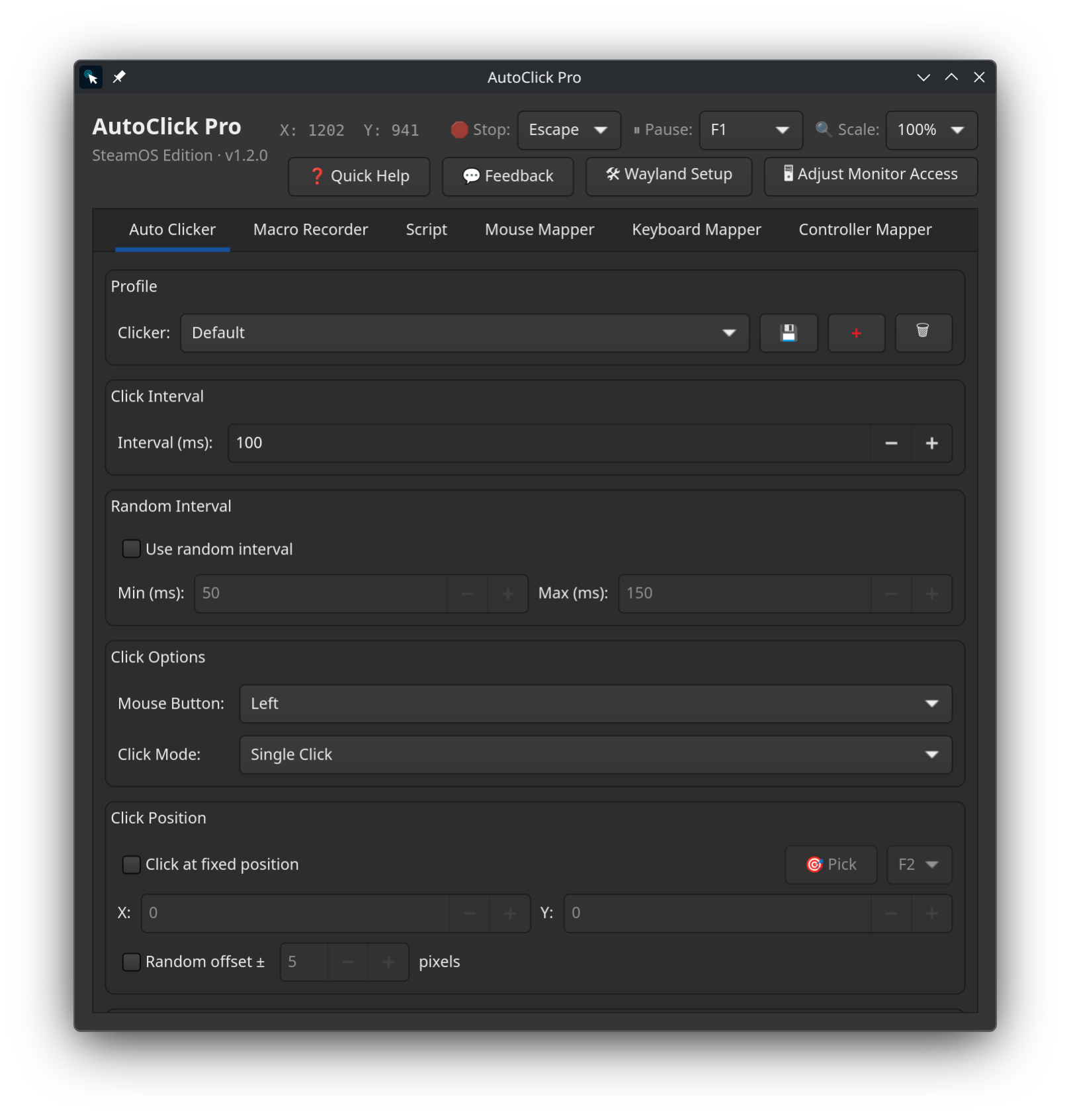
Task: Click the X: 1202 cursor coordinate readout
Action: click(312, 130)
